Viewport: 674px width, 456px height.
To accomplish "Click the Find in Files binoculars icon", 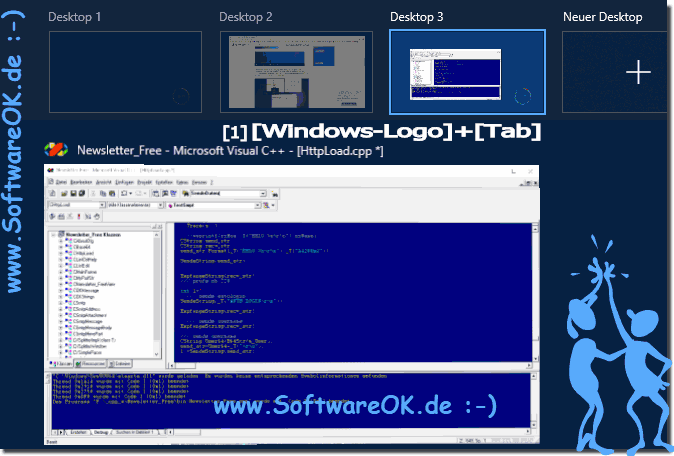I will 185,193.
